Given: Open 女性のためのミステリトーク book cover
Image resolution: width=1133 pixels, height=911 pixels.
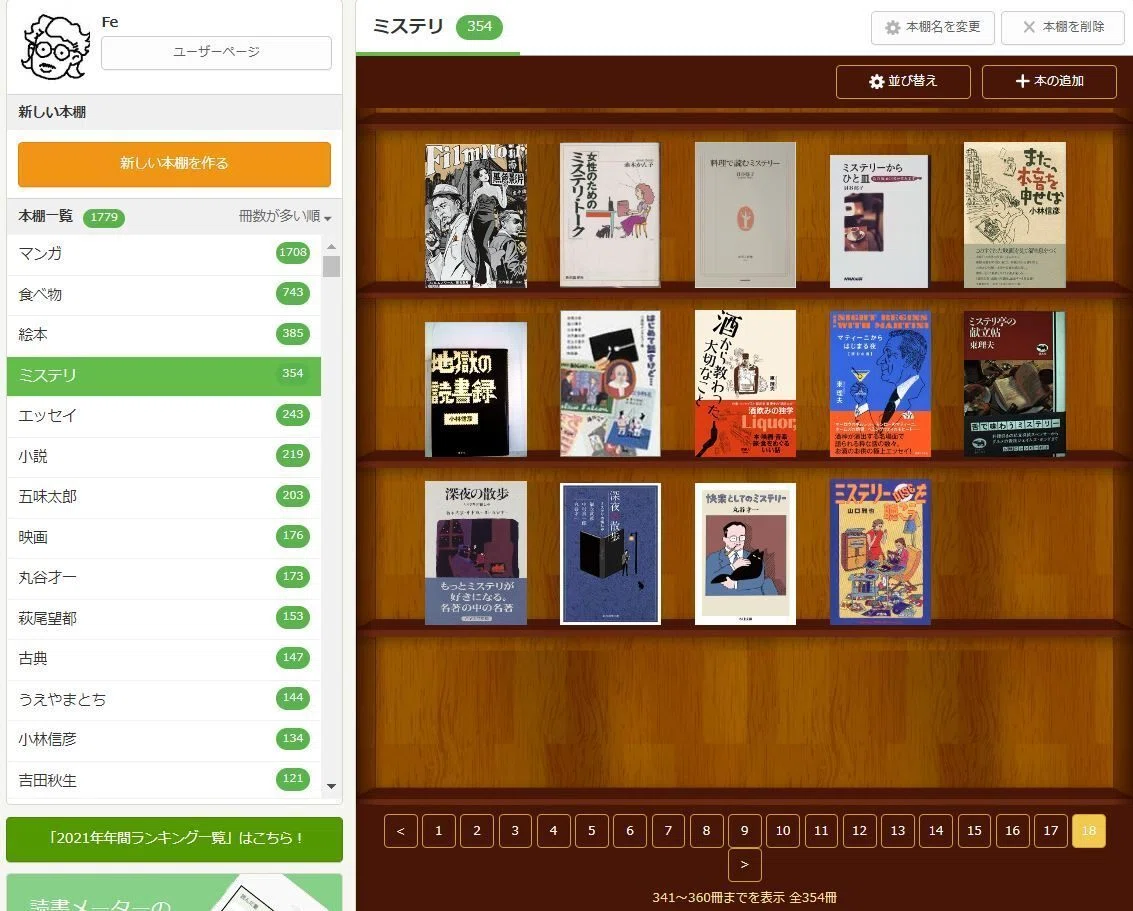Looking at the screenshot, I should [x=610, y=215].
